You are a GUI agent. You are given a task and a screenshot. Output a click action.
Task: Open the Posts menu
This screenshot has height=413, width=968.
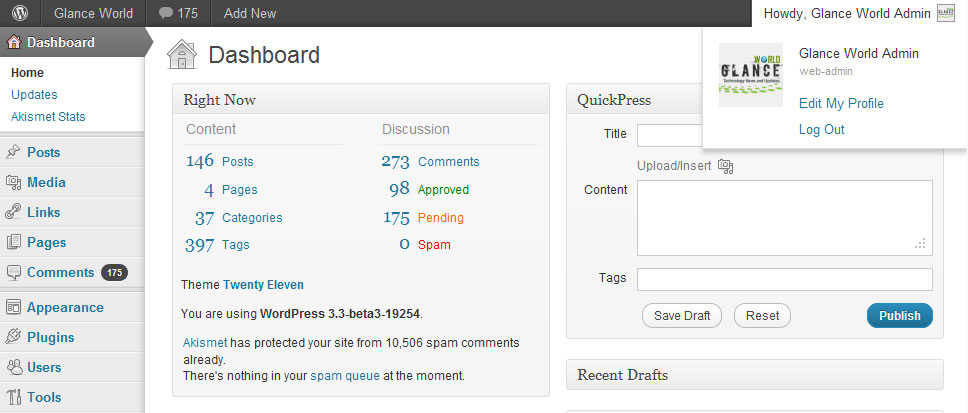click(43, 152)
